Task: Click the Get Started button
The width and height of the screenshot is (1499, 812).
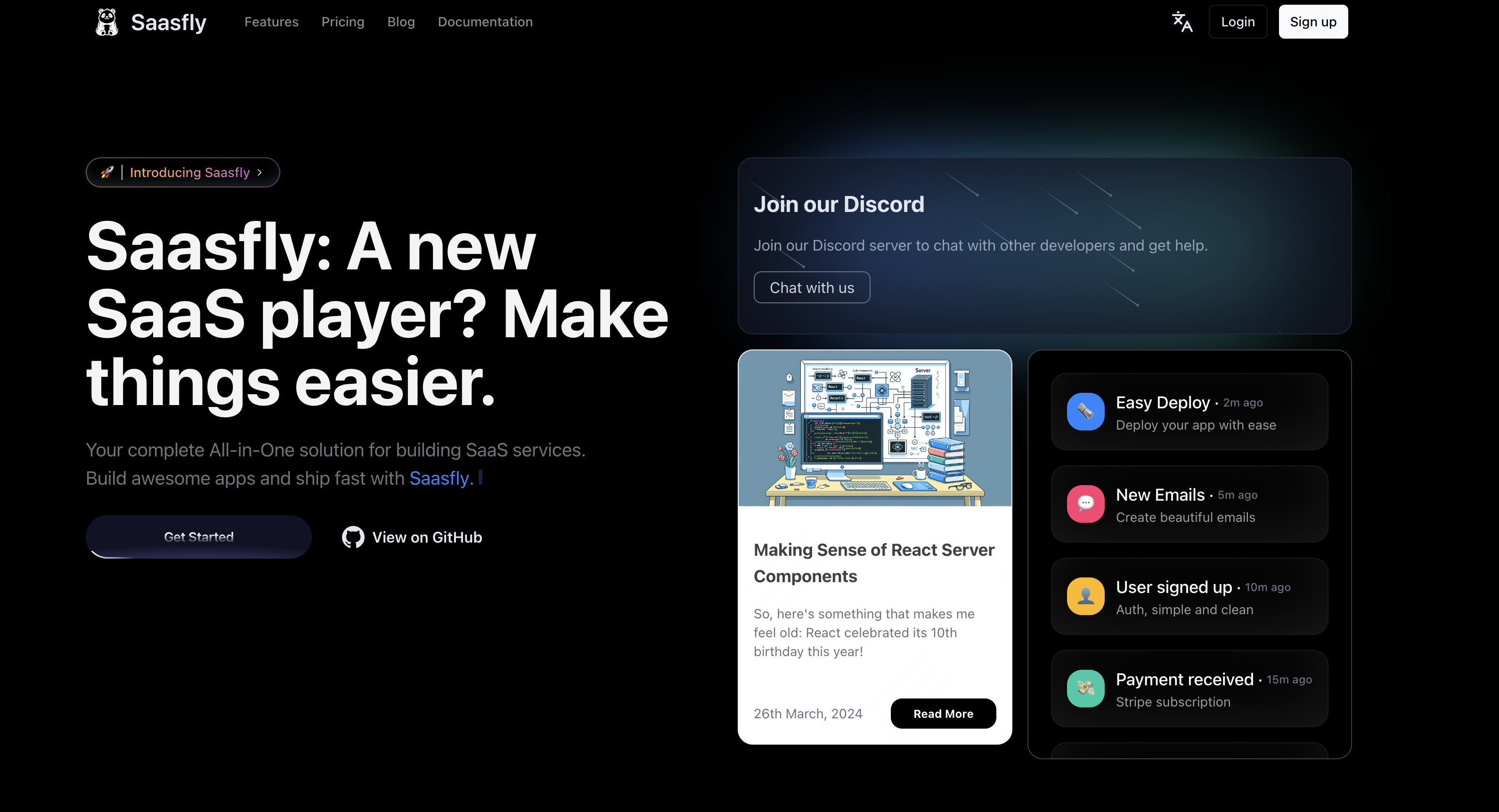Action: [x=198, y=536]
